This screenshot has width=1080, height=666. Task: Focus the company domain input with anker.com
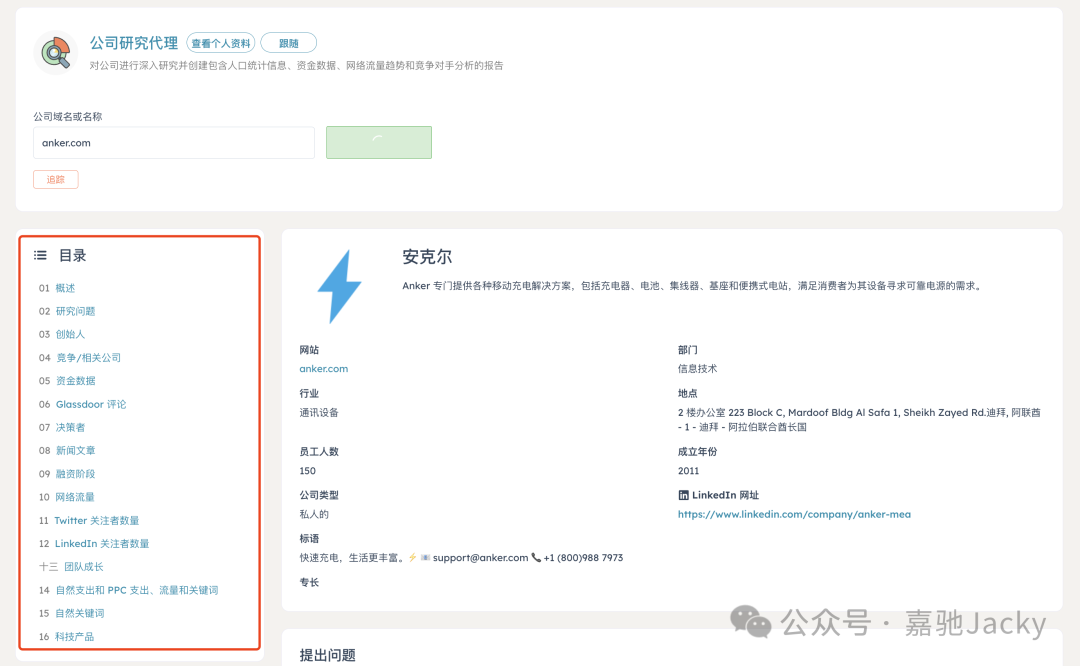pos(174,143)
